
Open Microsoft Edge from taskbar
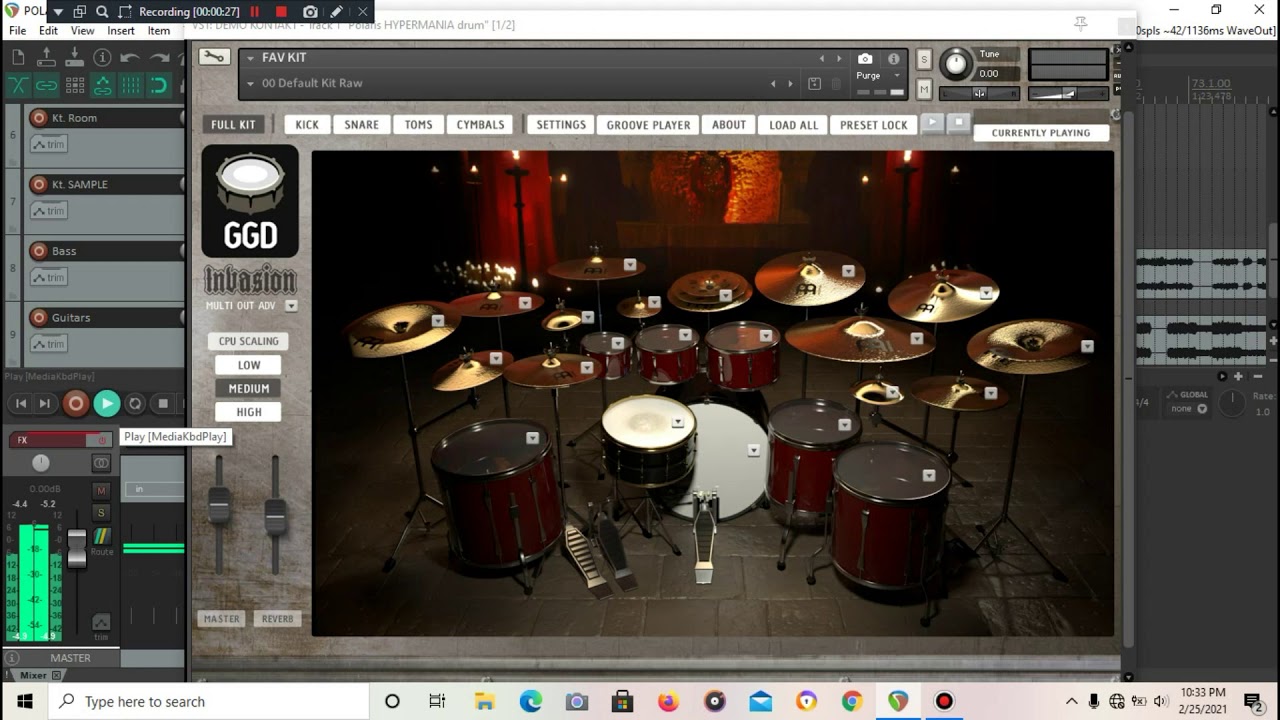pos(530,701)
